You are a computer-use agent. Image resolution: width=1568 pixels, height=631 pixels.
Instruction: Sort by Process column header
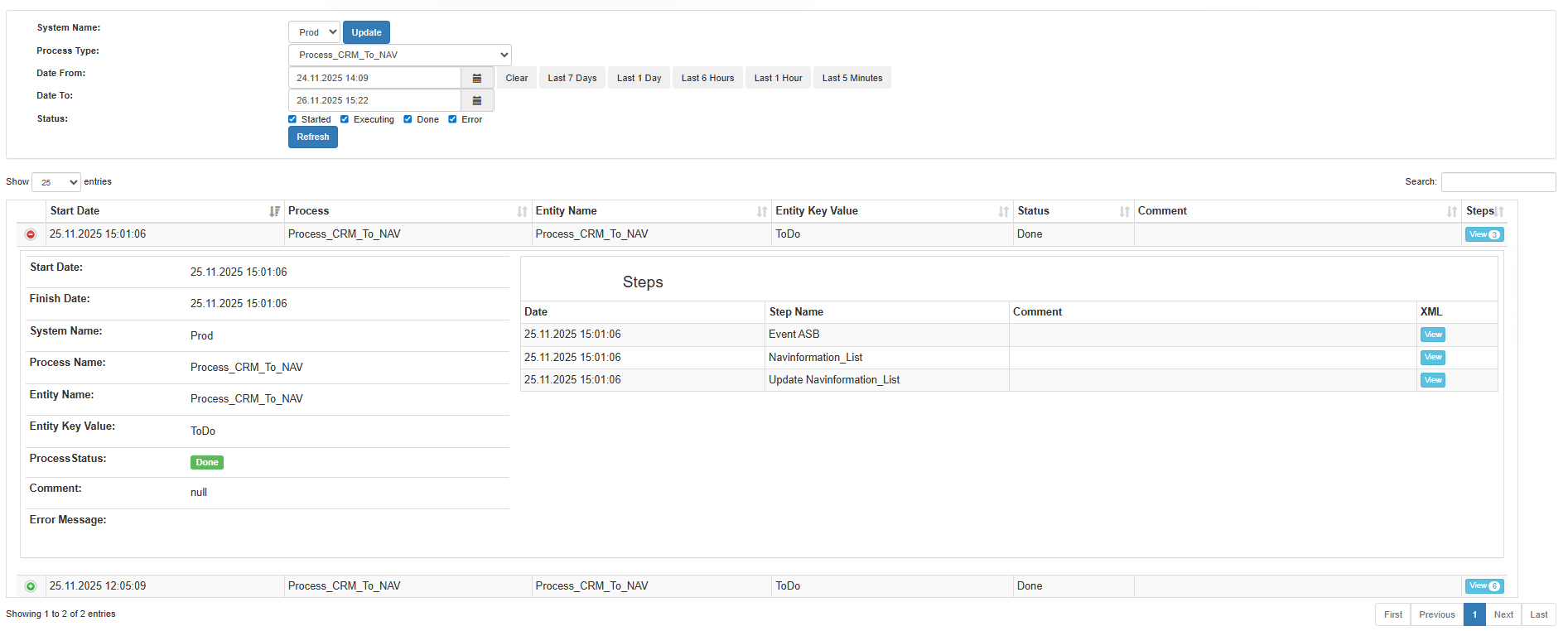click(407, 211)
